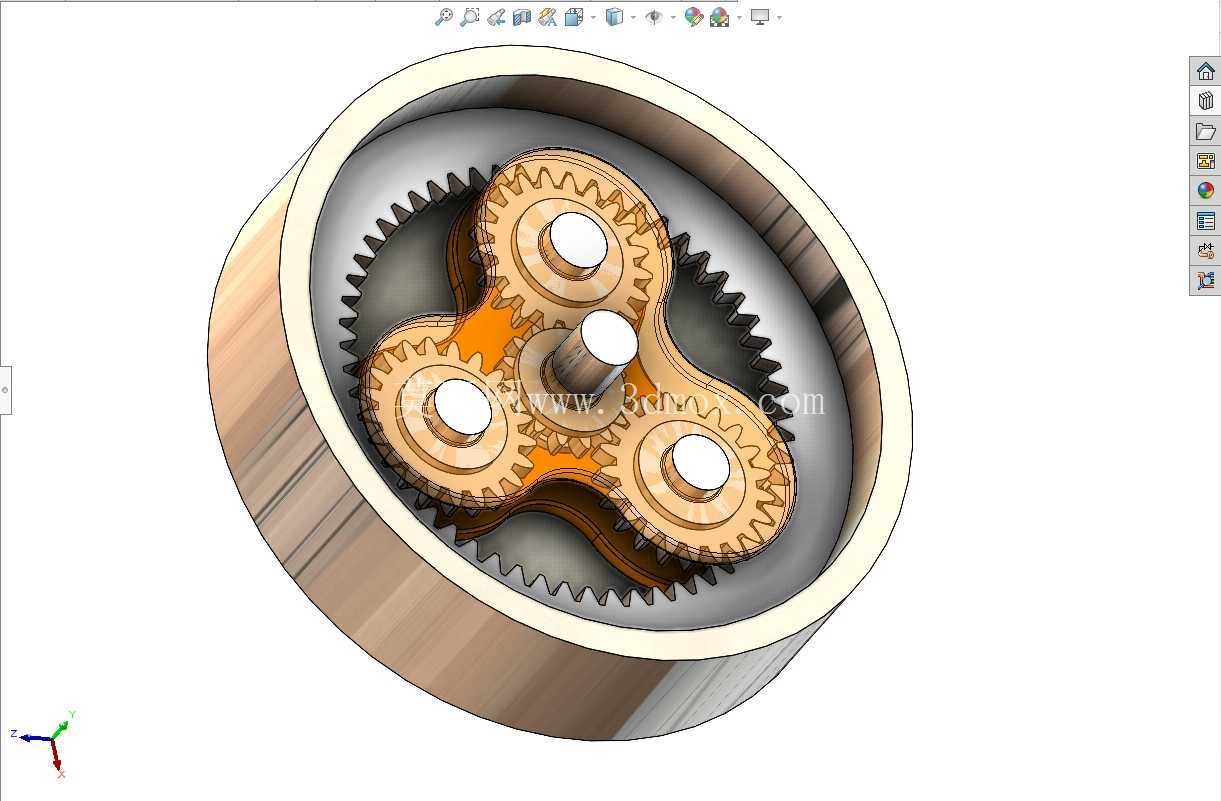Select the outer ring gear housing
1221x801 pixels.
click(560, 392)
